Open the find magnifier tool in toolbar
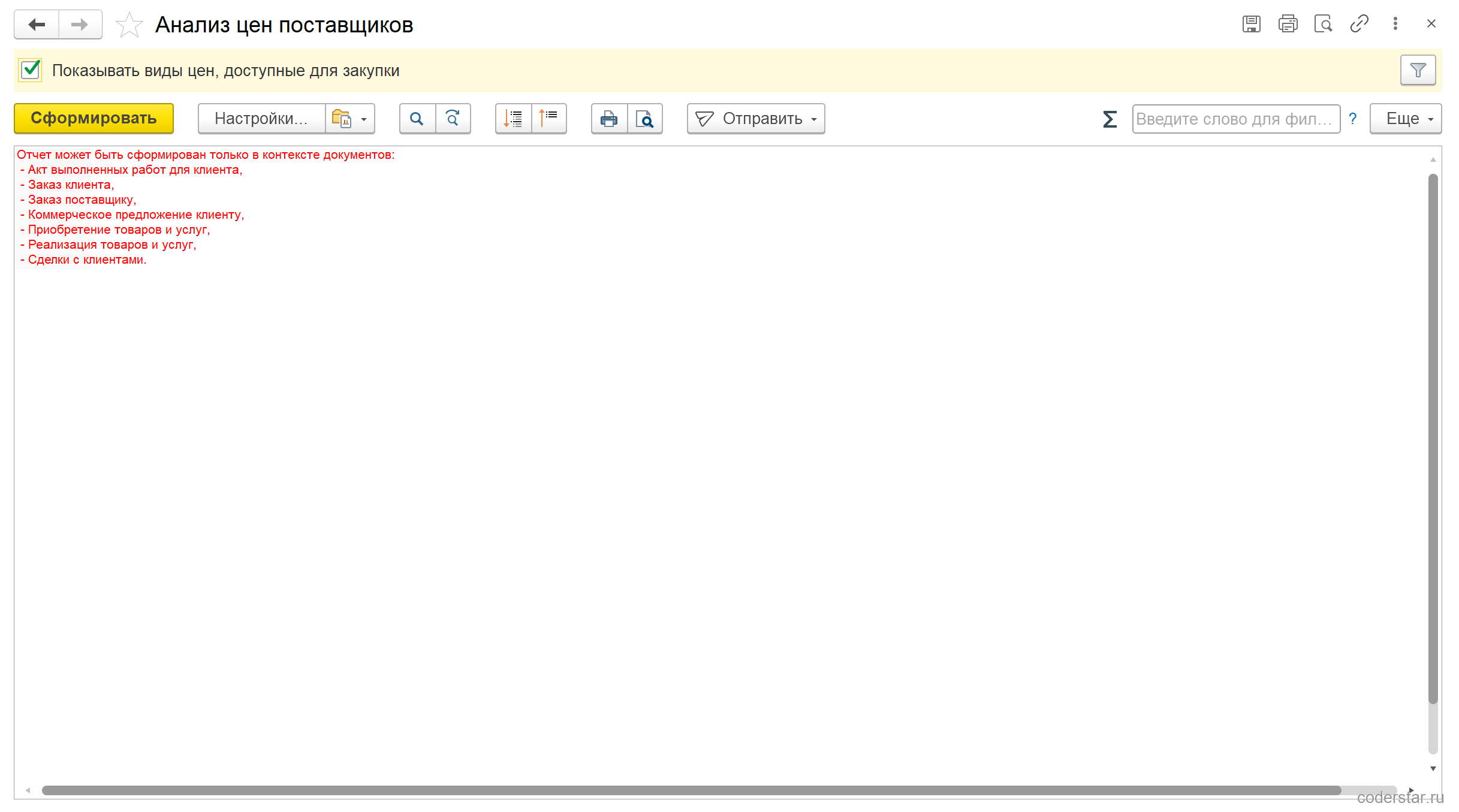The image size is (1459, 812). 417,119
